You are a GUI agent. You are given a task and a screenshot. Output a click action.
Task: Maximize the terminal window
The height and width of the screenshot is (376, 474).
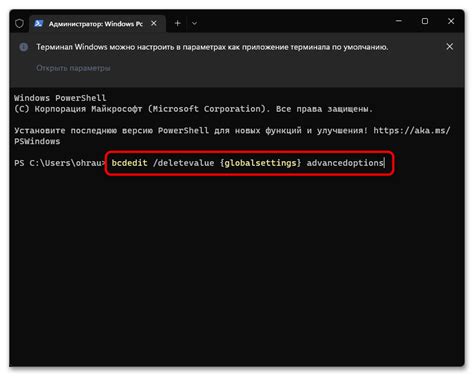(425, 21)
